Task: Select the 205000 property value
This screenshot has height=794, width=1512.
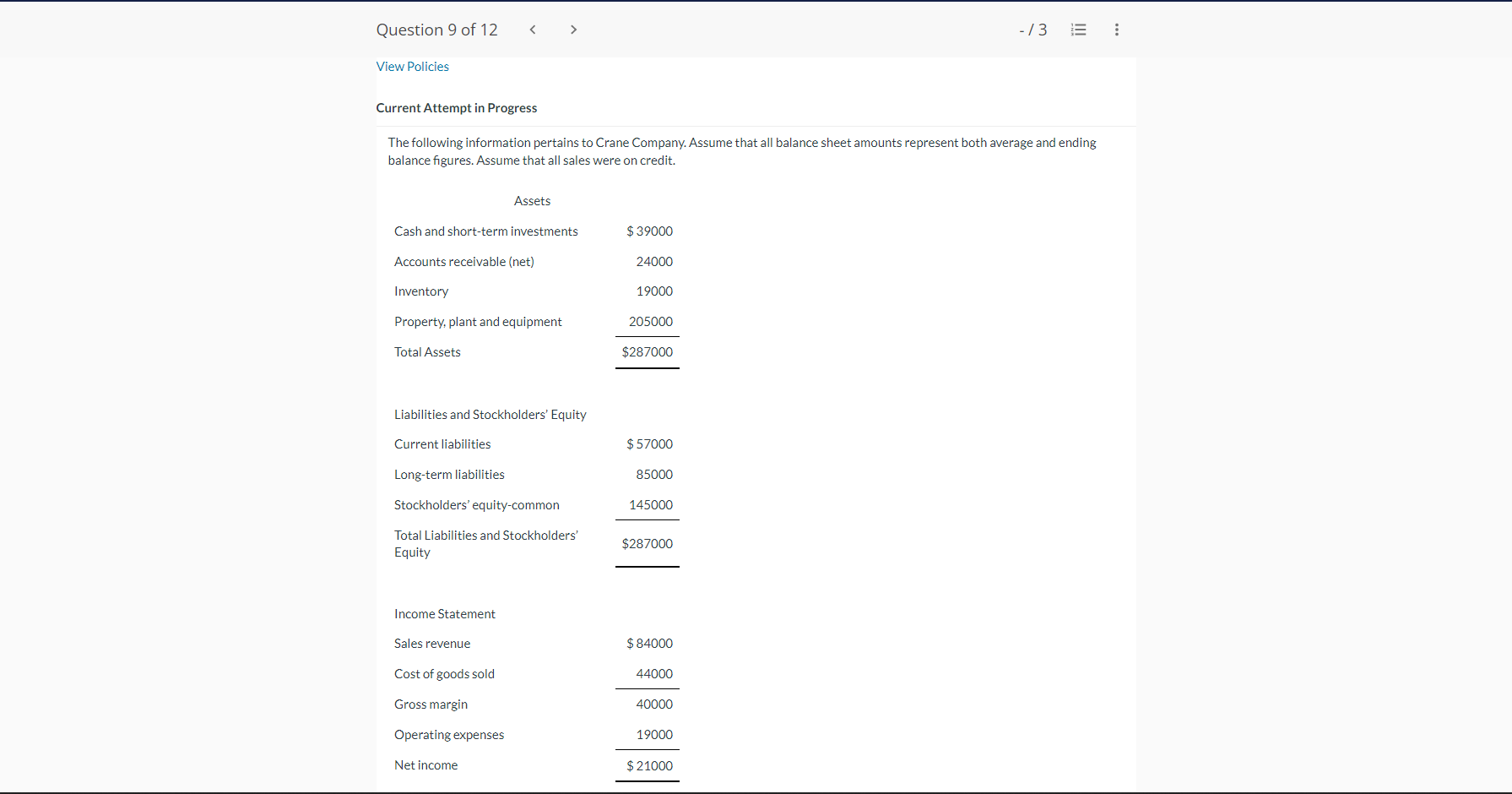Action: coord(651,322)
